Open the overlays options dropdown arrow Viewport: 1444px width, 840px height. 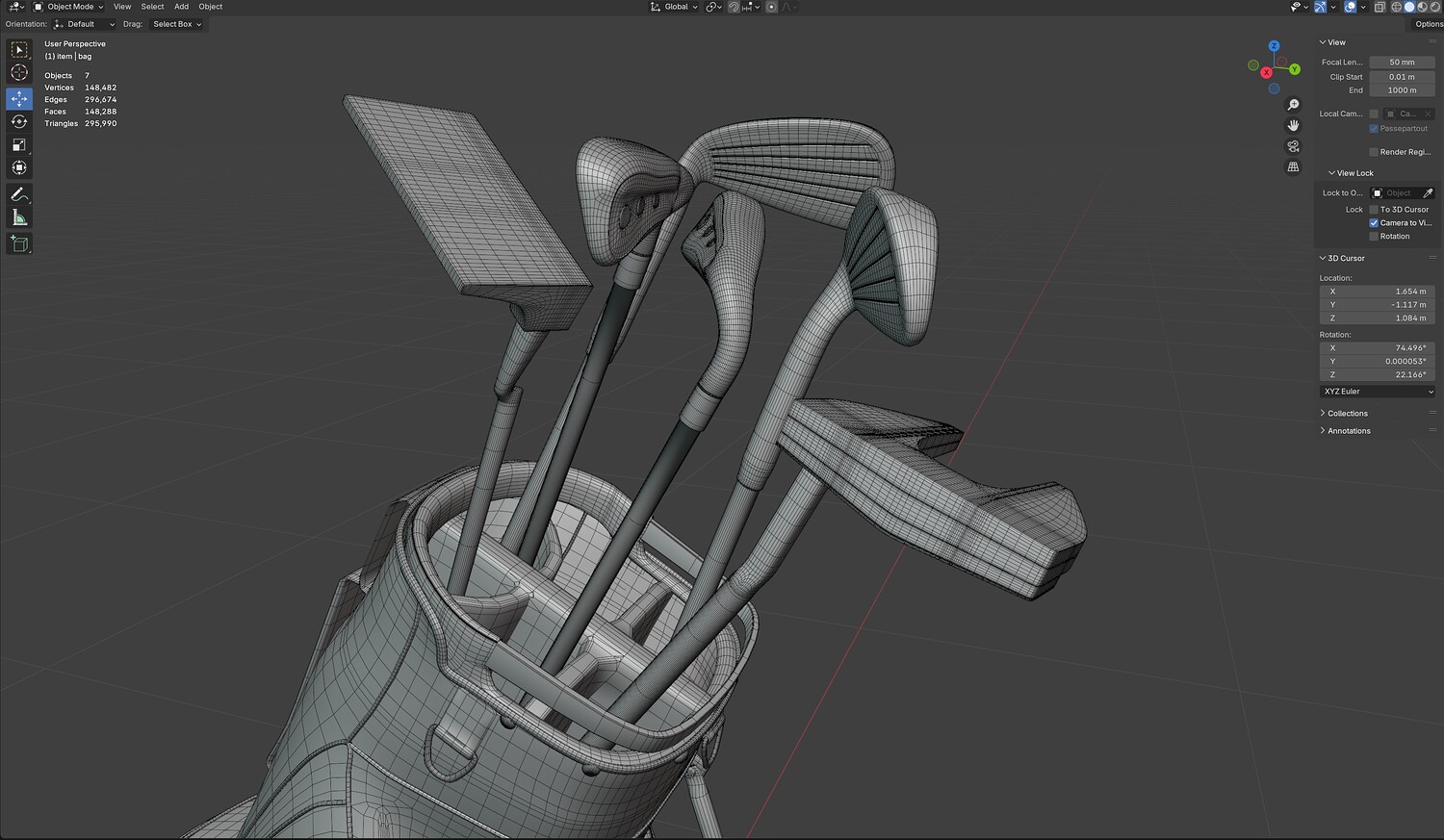coord(1362,7)
